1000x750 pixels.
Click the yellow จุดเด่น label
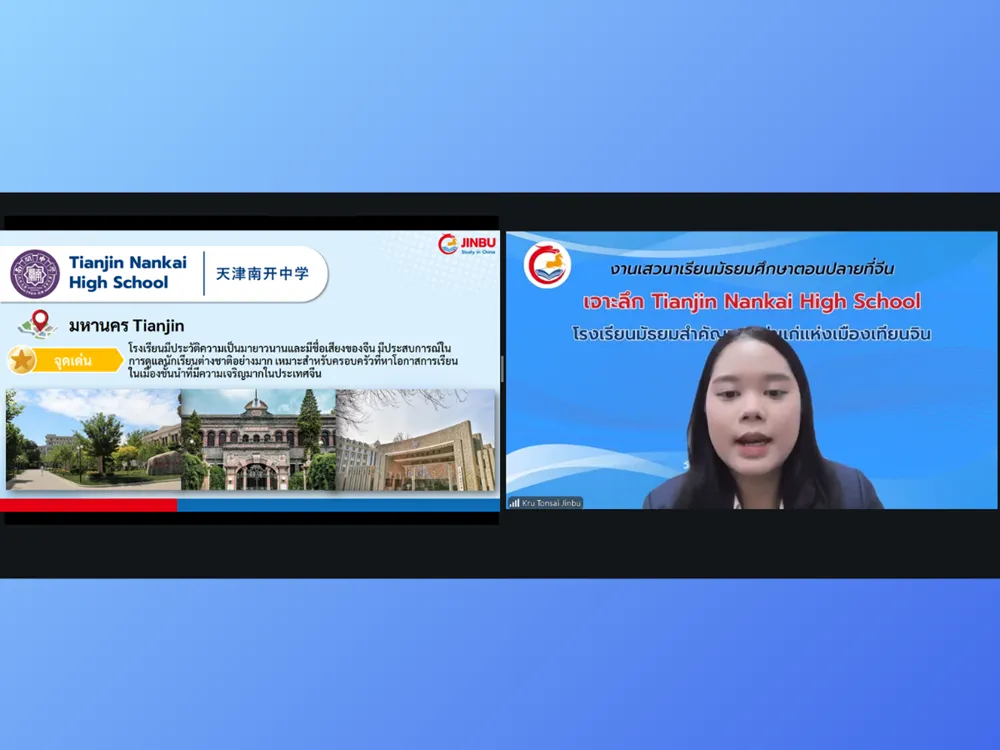coord(78,361)
